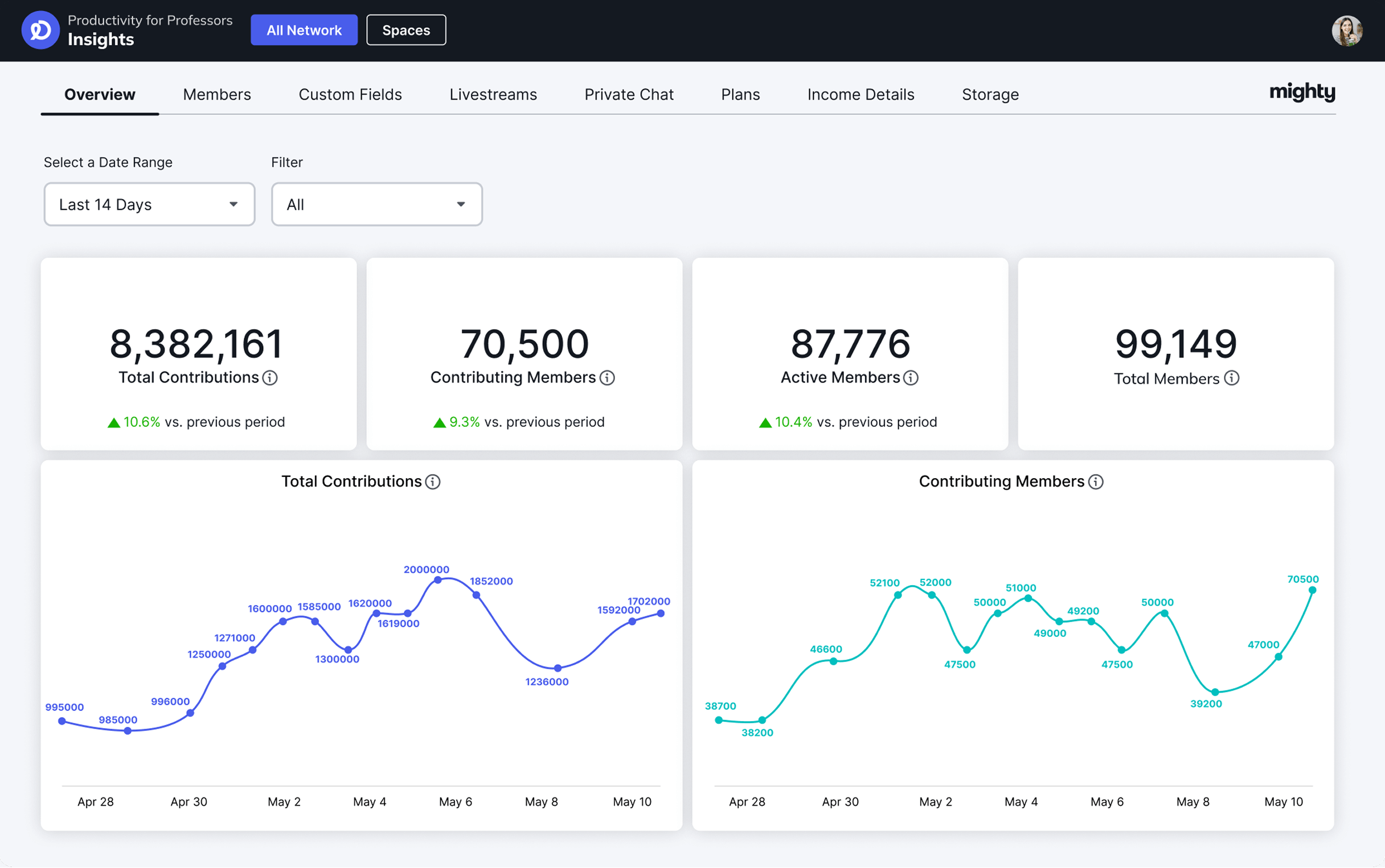Select the Livestreams tab
This screenshot has width=1385, height=868.
pos(493,94)
